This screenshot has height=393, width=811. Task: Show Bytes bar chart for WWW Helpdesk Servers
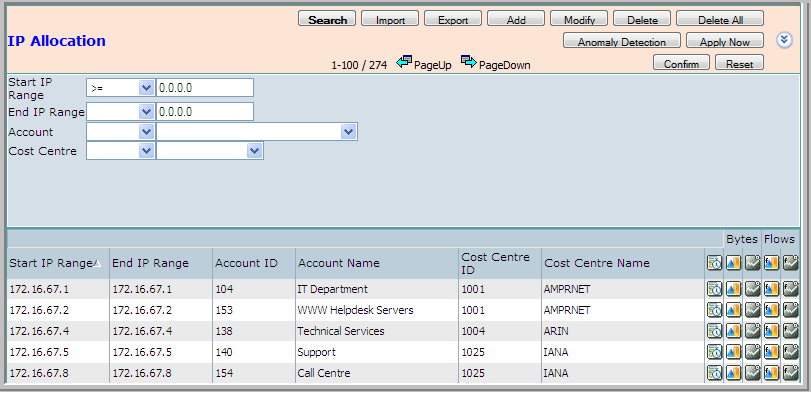(733, 310)
